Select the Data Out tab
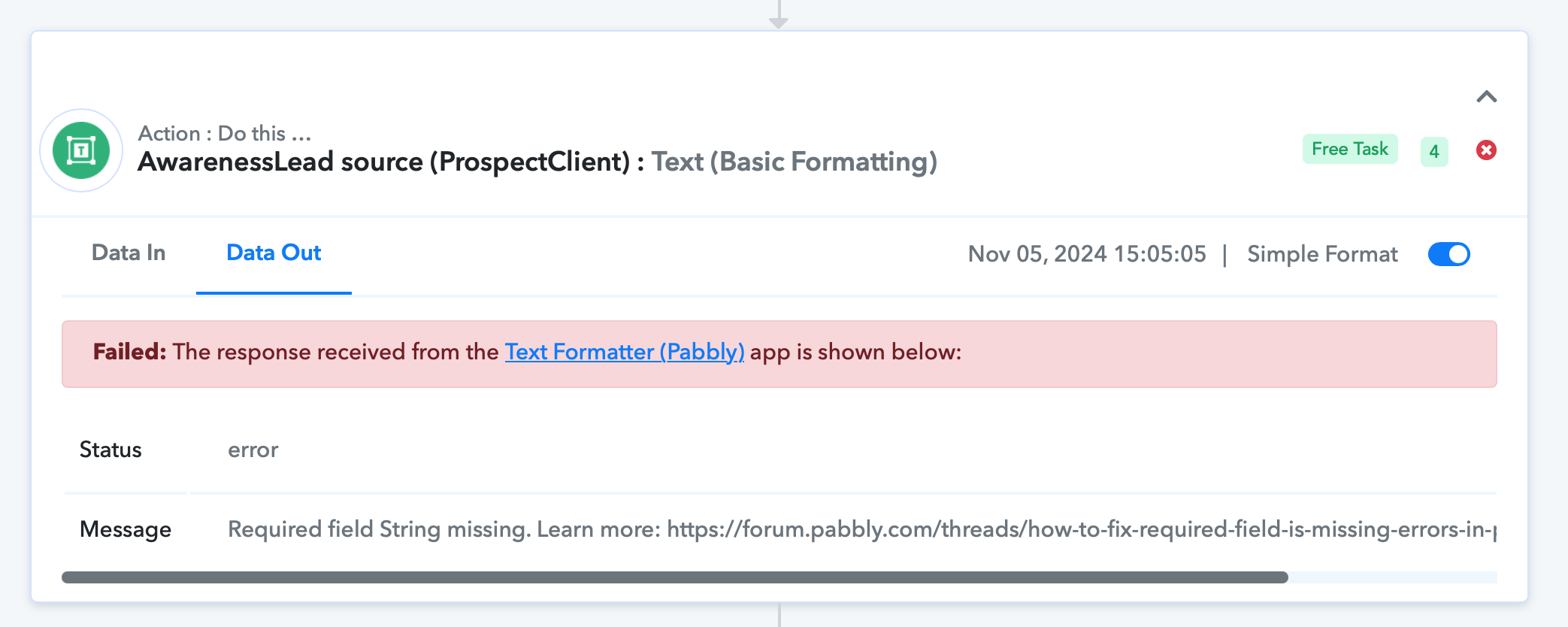The image size is (1568, 627). [274, 253]
